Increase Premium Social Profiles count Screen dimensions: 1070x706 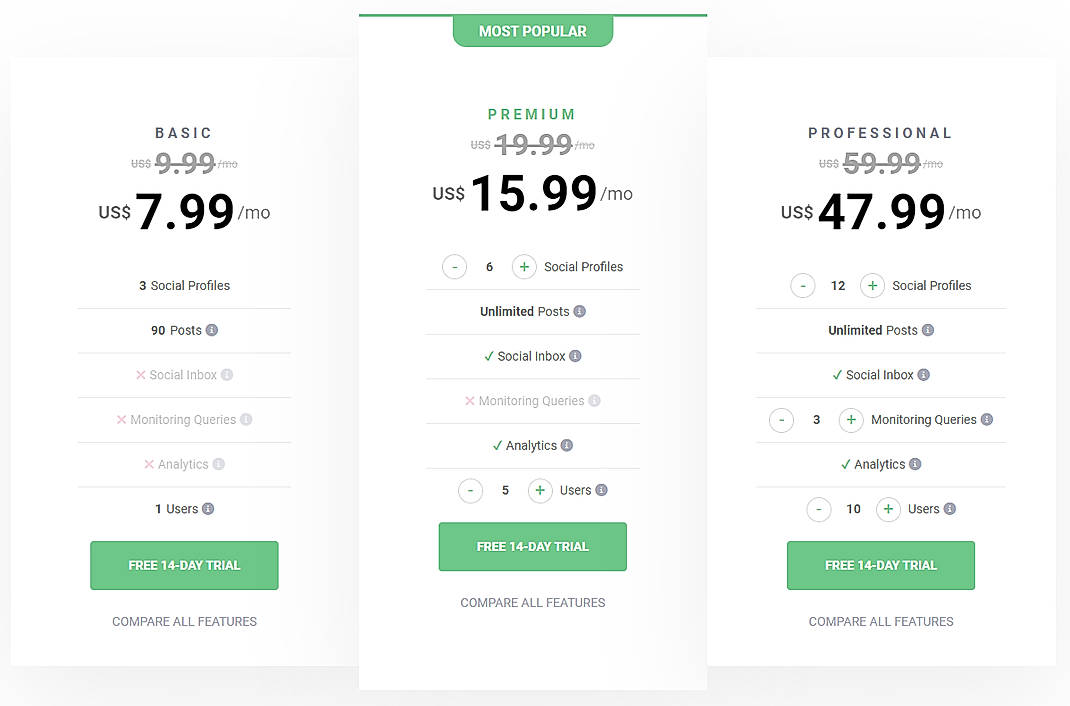pyautogui.click(x=524, y=267)
